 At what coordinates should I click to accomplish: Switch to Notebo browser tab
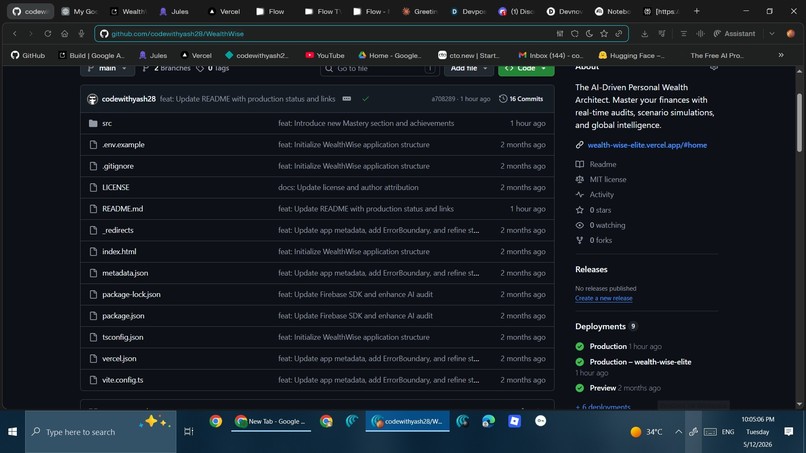tap(613, 11)
